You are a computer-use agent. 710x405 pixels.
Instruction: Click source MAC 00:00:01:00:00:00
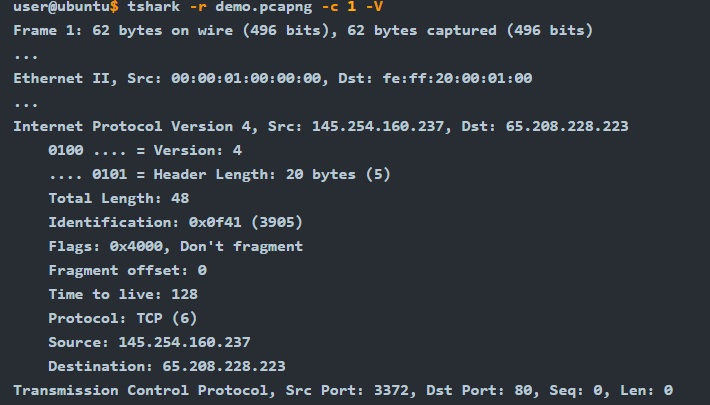(246, 78)
